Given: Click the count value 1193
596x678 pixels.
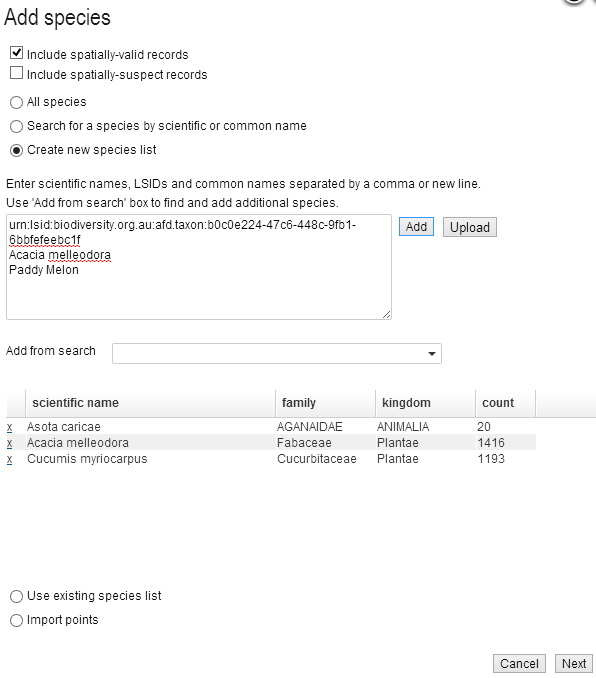Looking at the screenshot, I should pos(491,459).
